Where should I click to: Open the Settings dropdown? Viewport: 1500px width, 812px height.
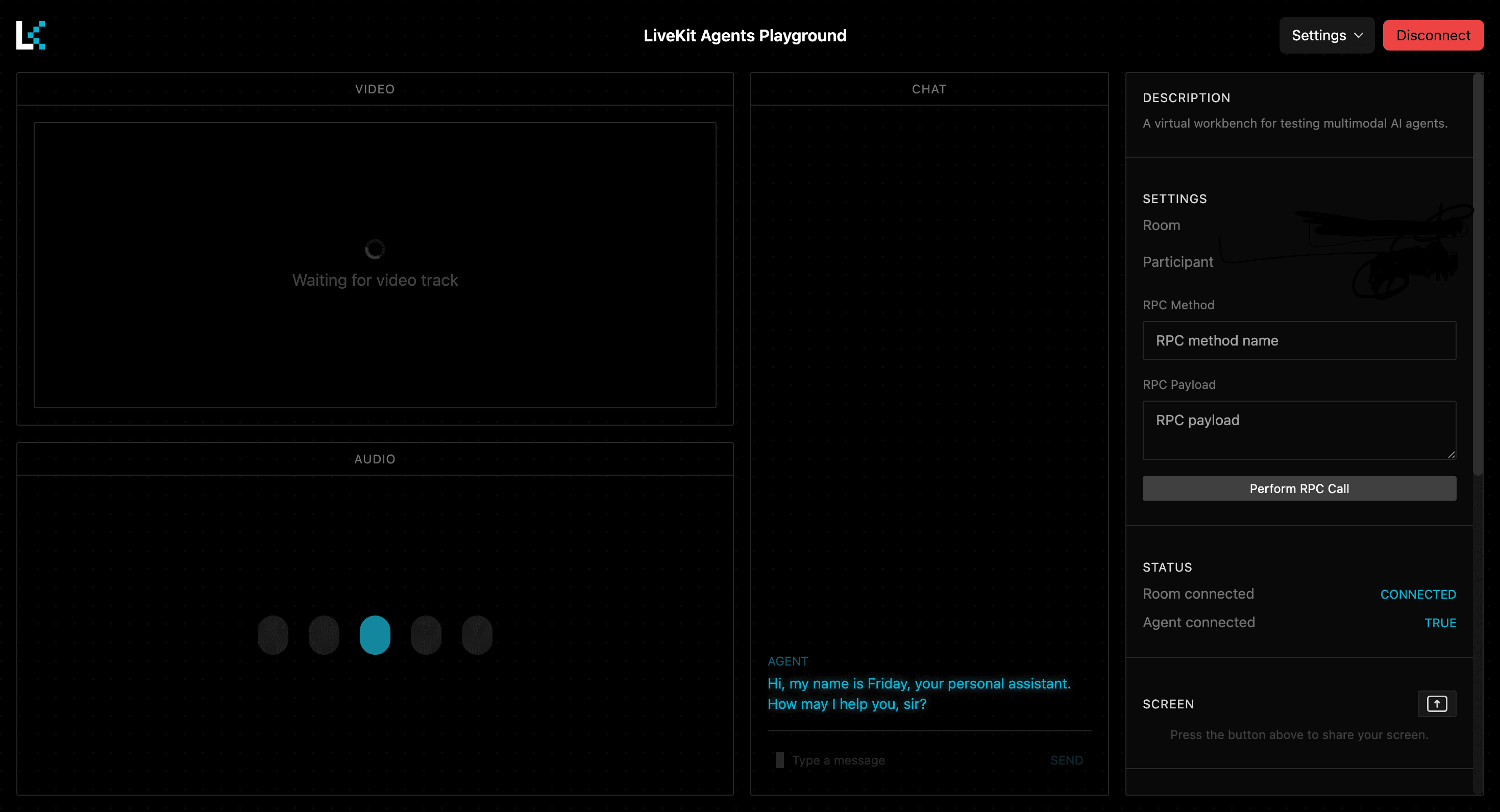pyautogui.click(x=1326, y=36)
